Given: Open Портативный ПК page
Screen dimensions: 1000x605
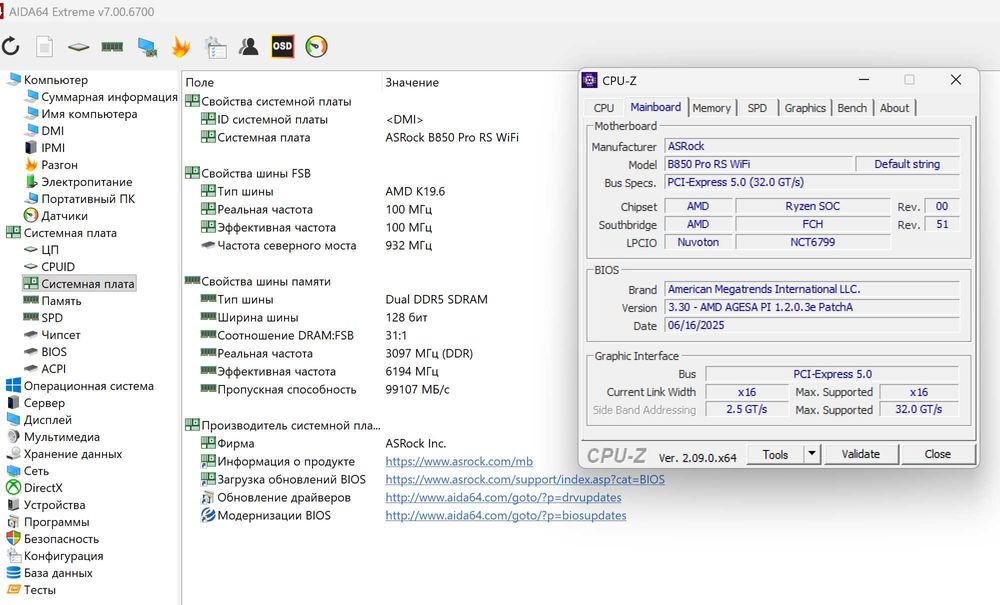Looking at the screenshot, I should click(x=88, y=199).
